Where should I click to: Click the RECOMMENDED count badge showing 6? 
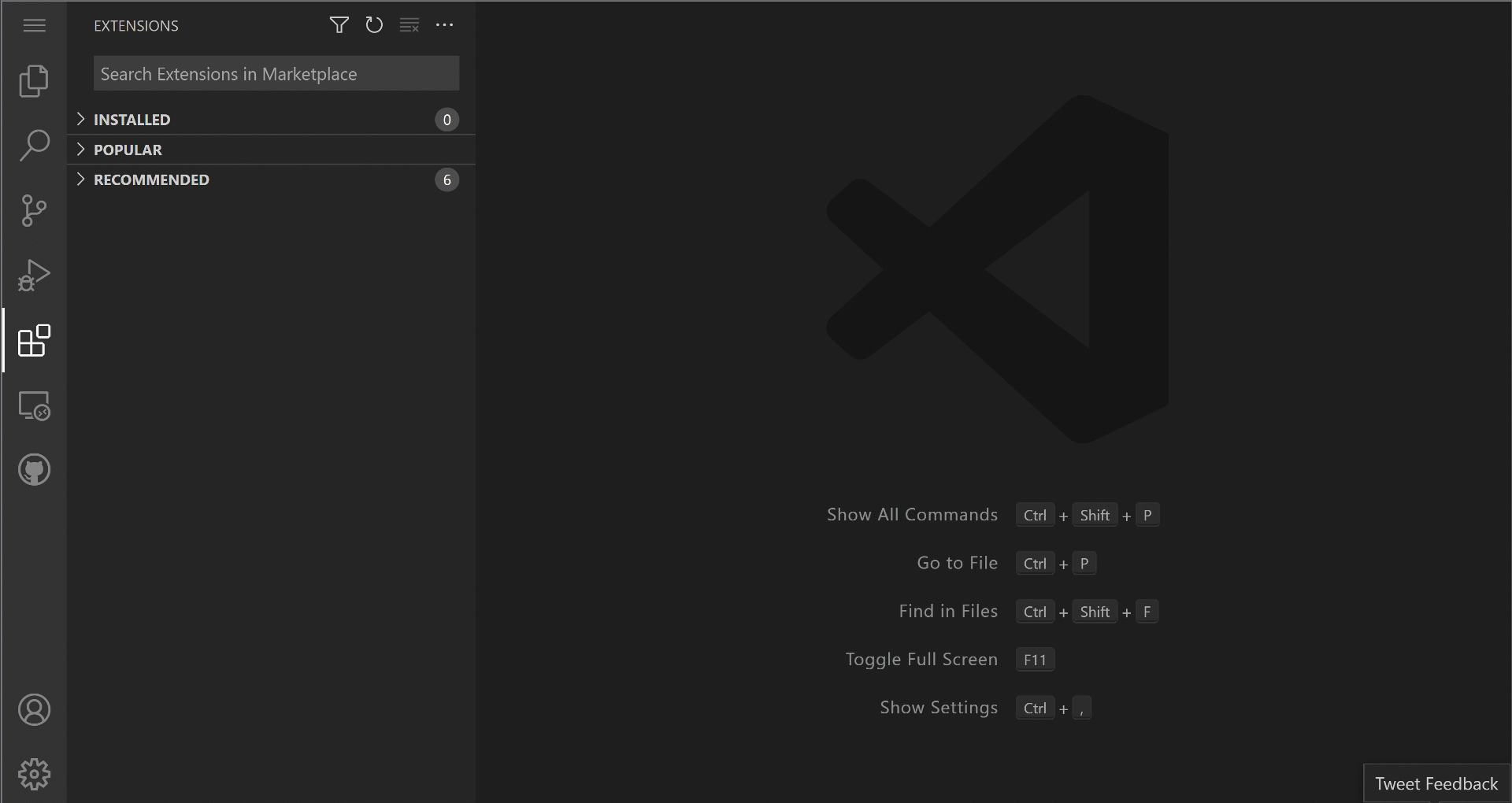[x=447, y=179]
